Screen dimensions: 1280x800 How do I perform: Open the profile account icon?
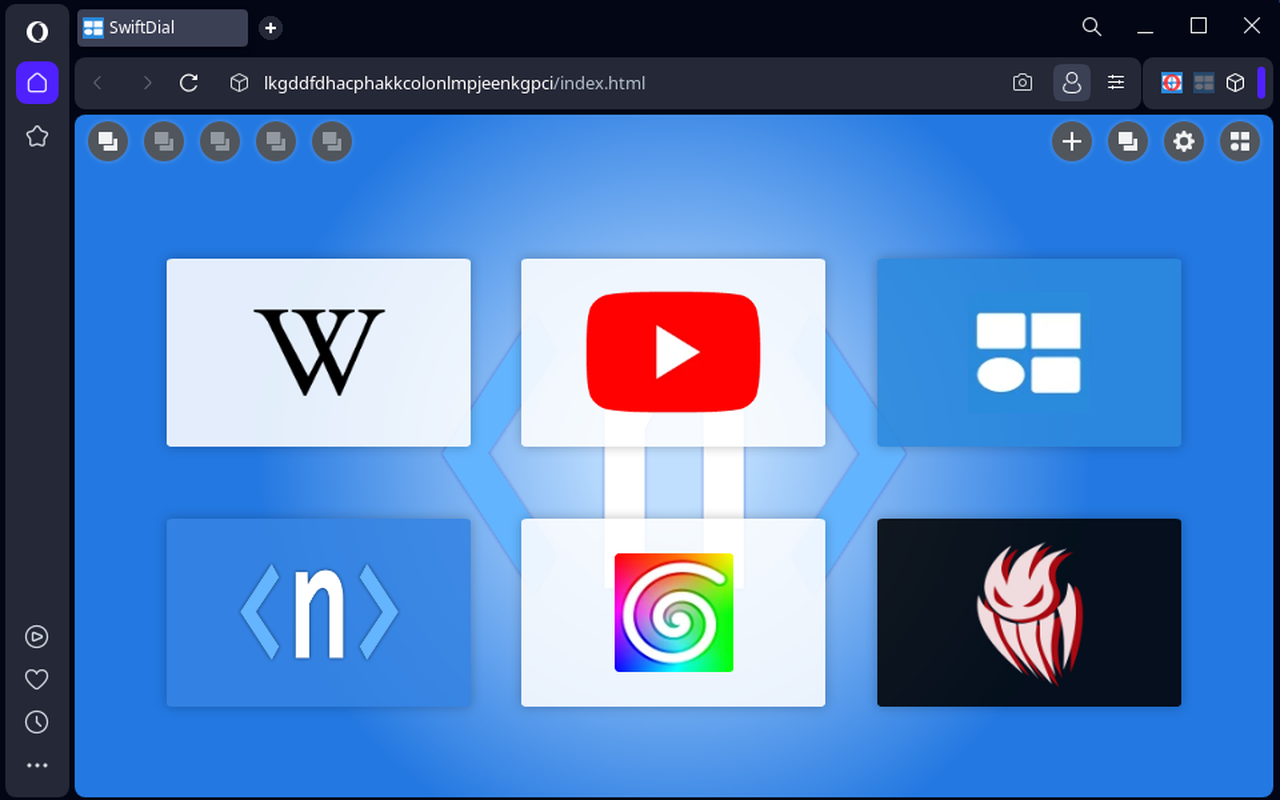[1072, 83]
